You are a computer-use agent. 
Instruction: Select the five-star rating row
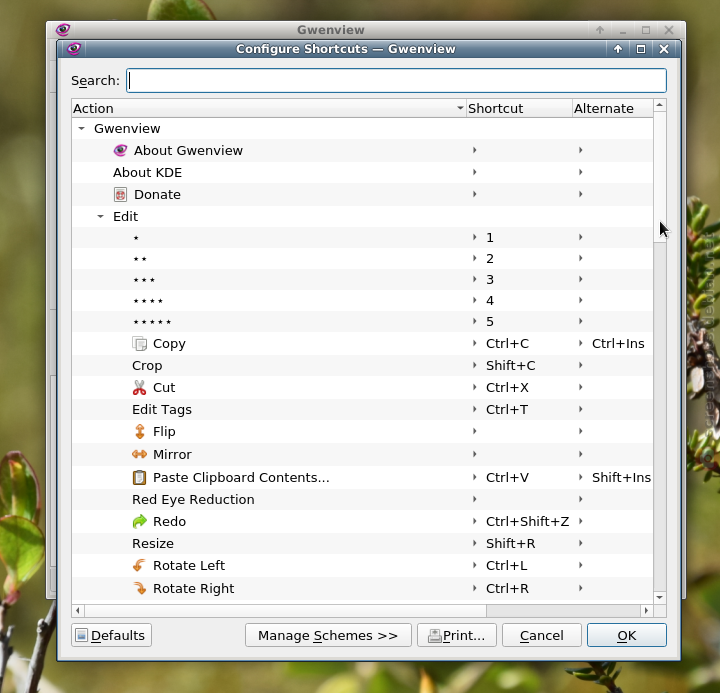[x=362, y=321]
